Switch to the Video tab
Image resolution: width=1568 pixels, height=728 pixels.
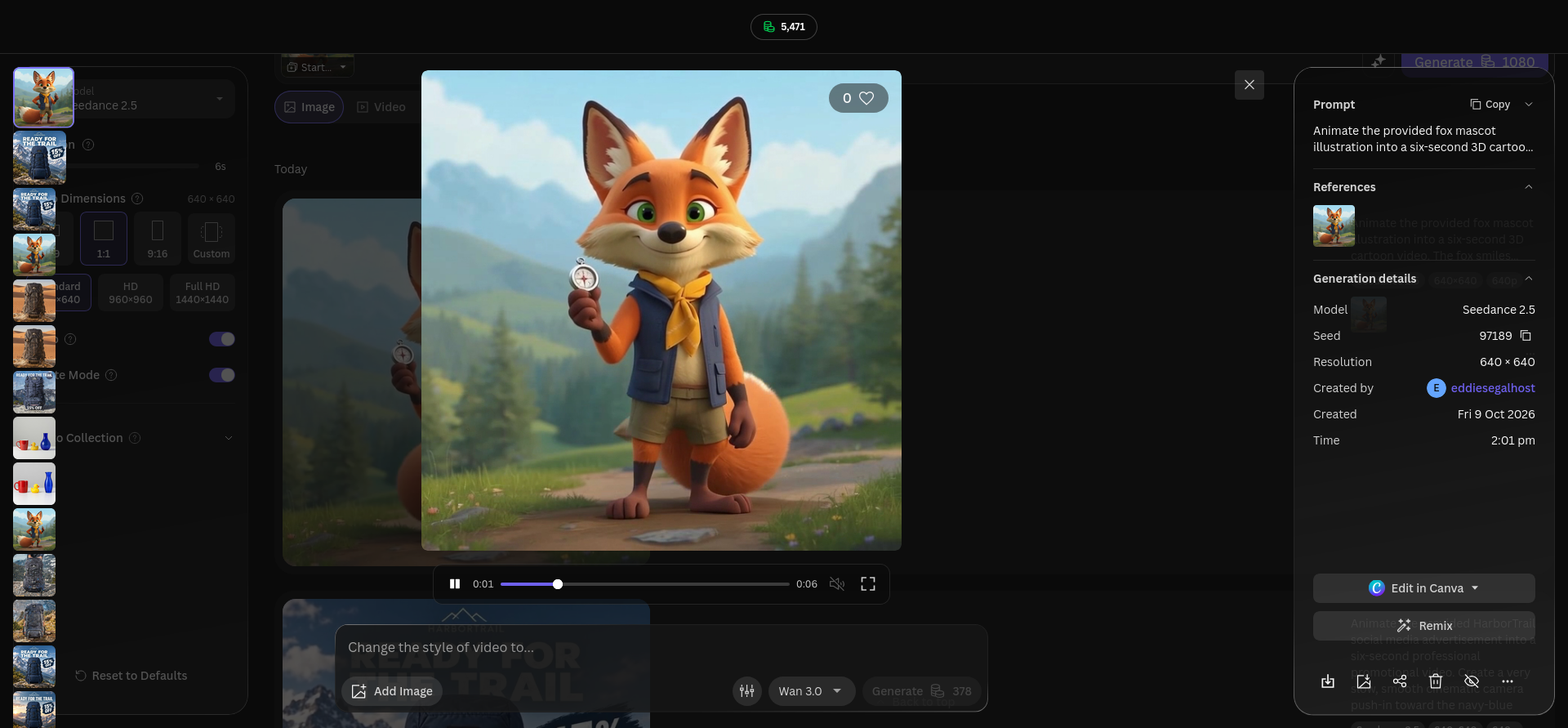(381, 107)
